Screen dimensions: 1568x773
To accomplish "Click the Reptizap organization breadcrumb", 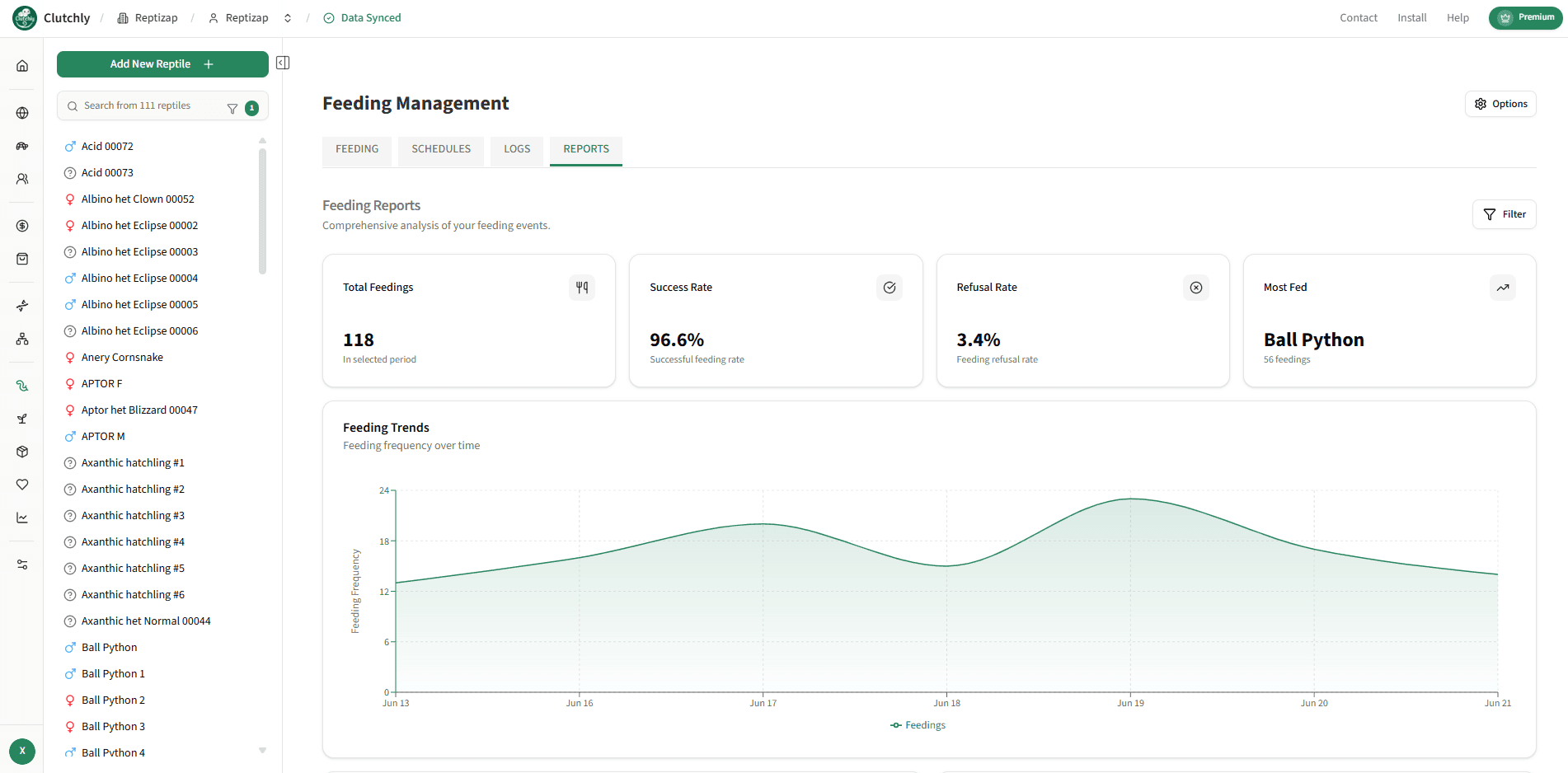I will click(148, 18).
